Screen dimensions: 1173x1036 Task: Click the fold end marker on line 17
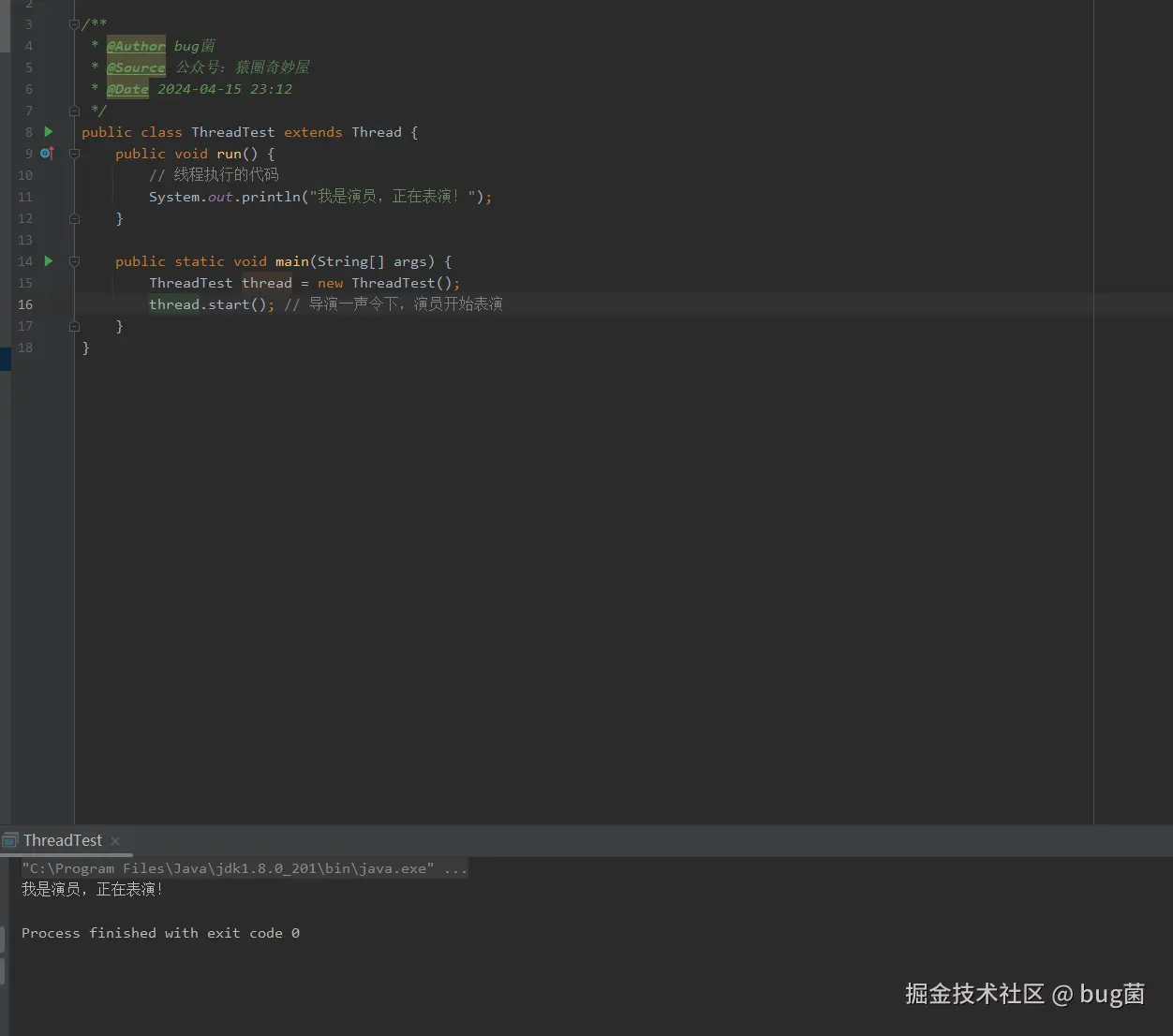pos(74,326)
